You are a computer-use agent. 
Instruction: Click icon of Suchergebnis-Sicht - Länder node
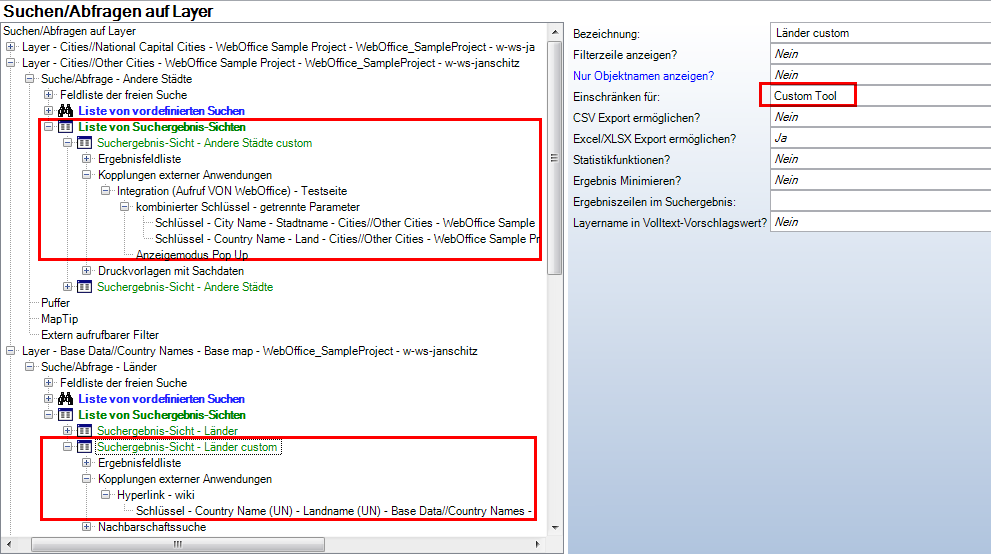(85, 431)
